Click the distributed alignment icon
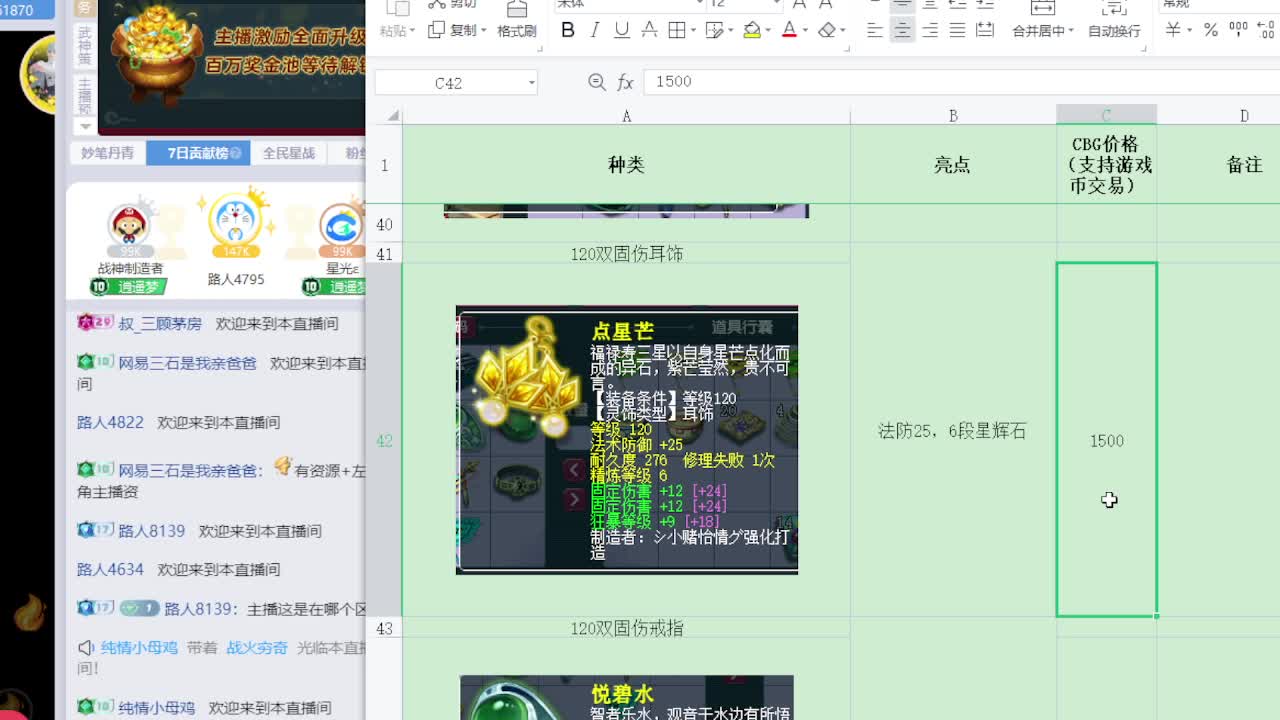This screenshot has width=1280, height=720. click(x=985, y=31)
